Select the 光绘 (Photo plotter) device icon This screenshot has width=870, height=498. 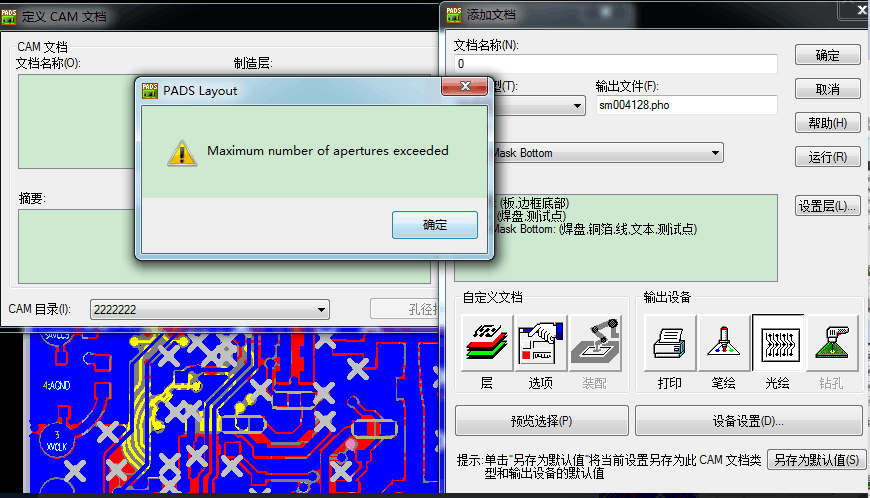(x=778, y=342)
